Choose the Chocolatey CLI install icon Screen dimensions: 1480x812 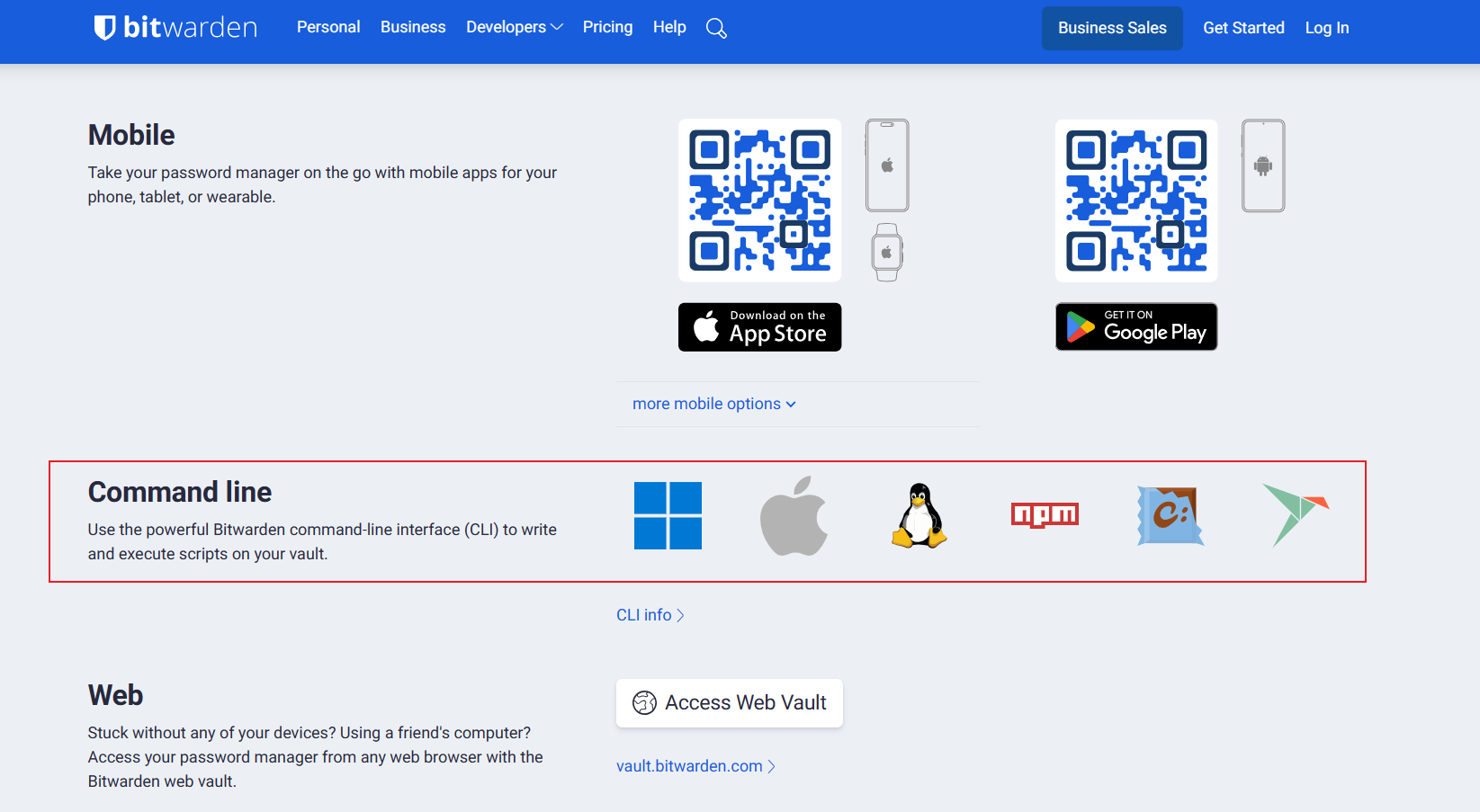1171,515
